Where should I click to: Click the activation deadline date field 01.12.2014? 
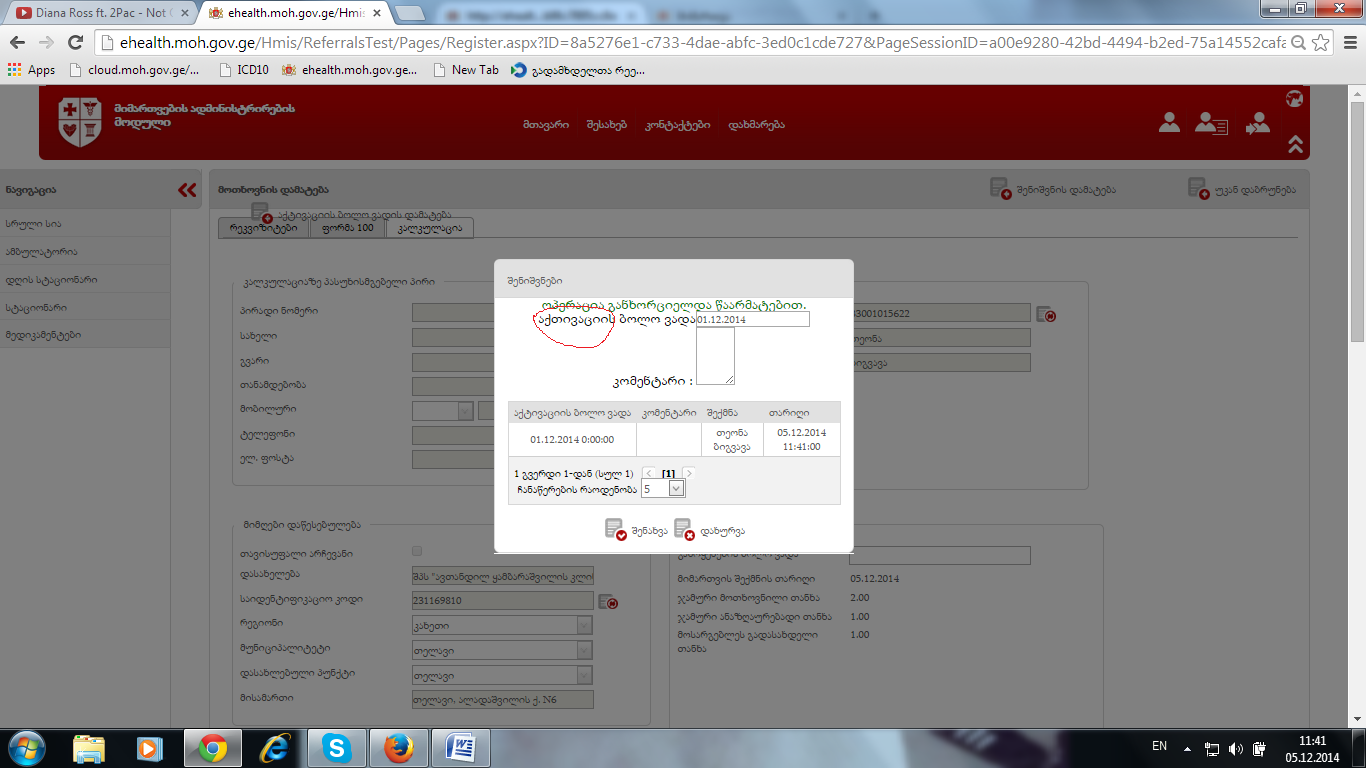[752, 319]
